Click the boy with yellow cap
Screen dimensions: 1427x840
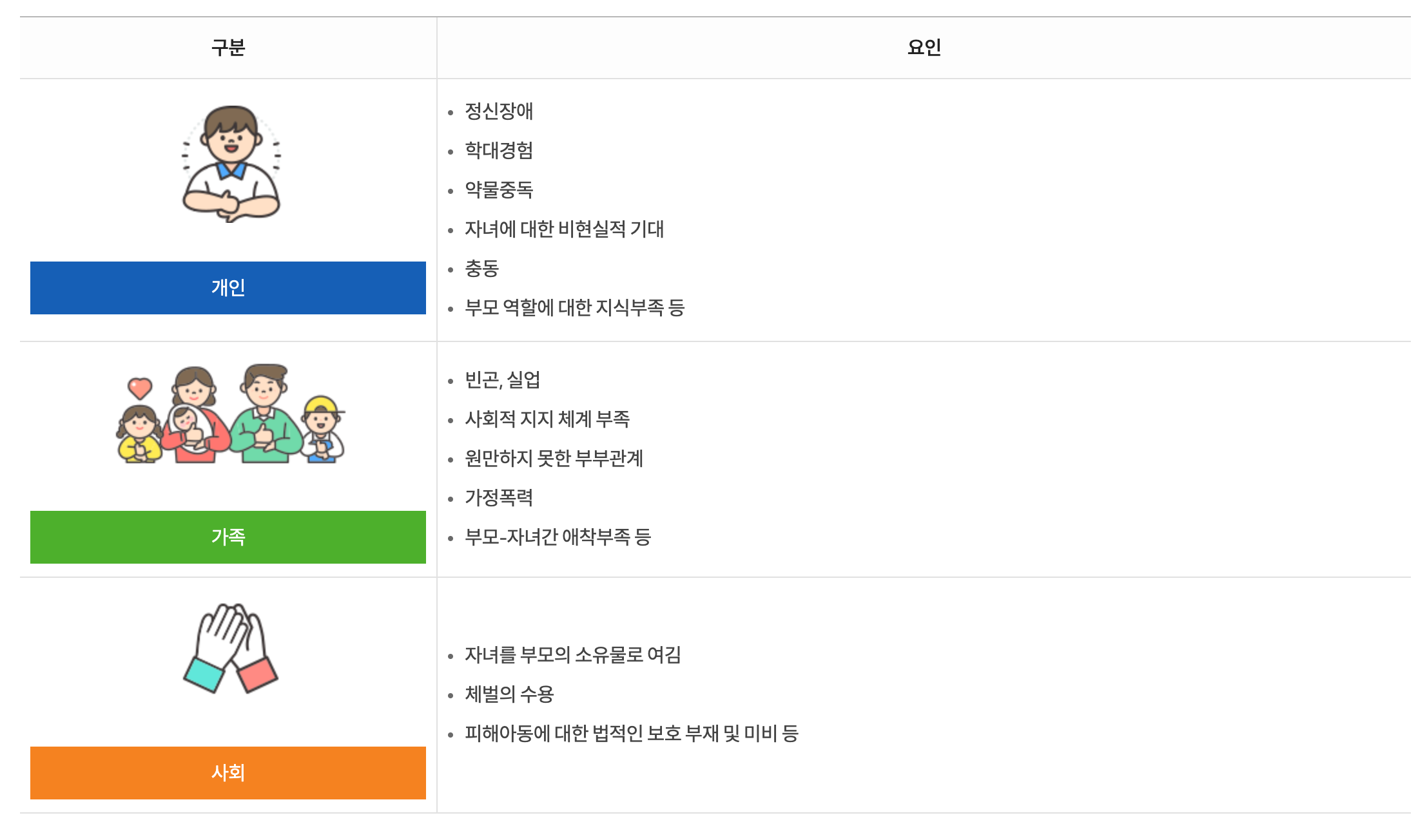(322, 428)
